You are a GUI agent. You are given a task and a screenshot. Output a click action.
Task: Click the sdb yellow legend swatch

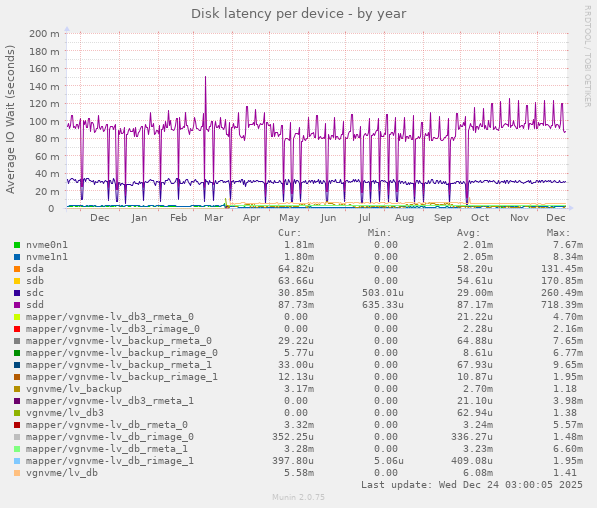pos(17,281)
